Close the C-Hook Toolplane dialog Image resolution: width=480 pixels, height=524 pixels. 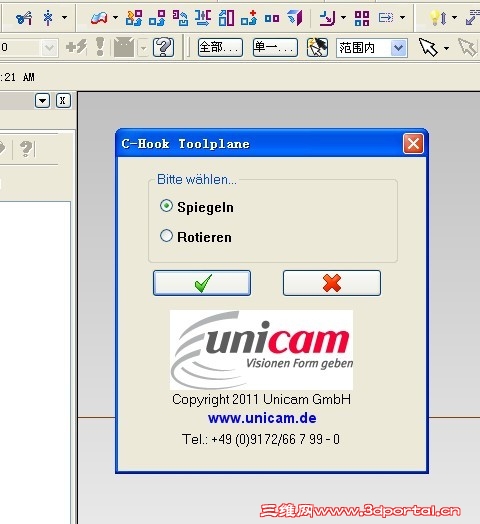(x=413, y=144)
